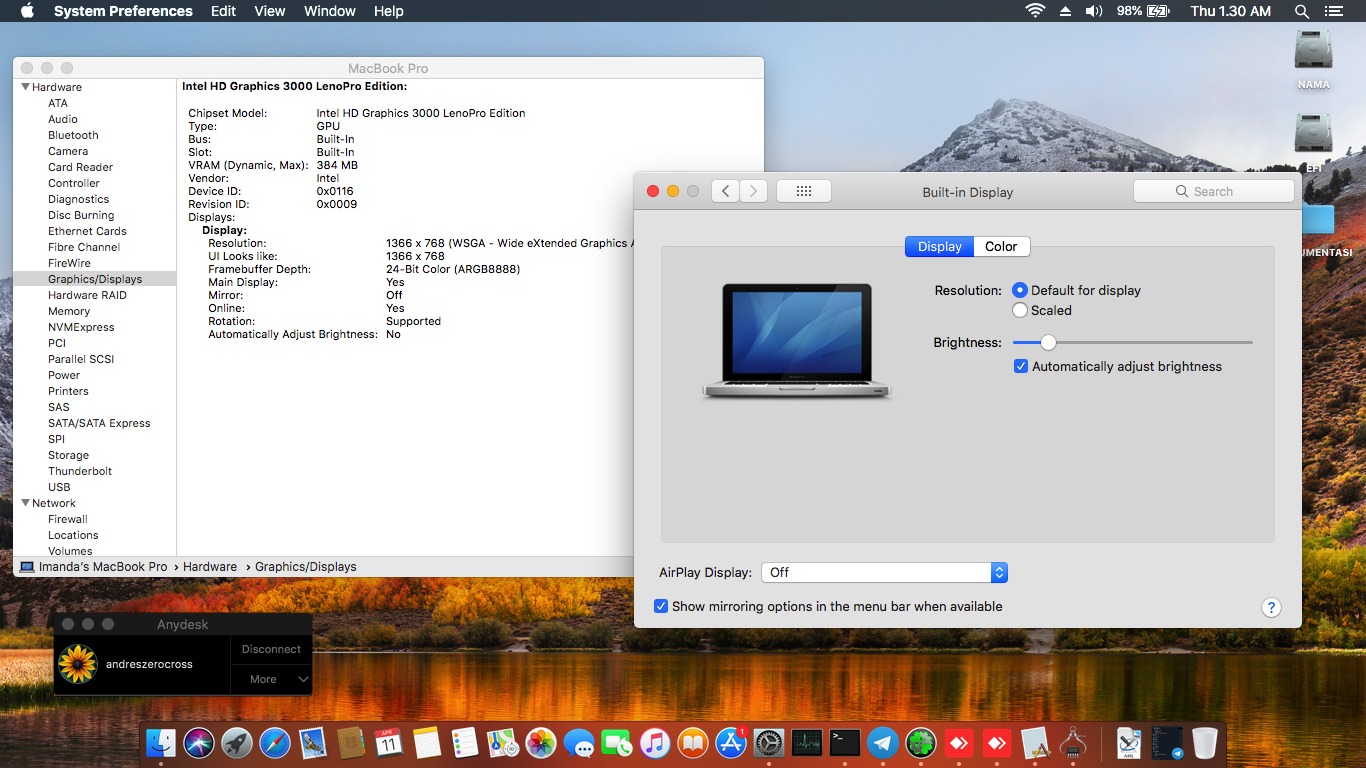The image size is (1366, 768).
Task: Open Telegram paper-plane icon in dock
Action: click(x=883, y=743)
